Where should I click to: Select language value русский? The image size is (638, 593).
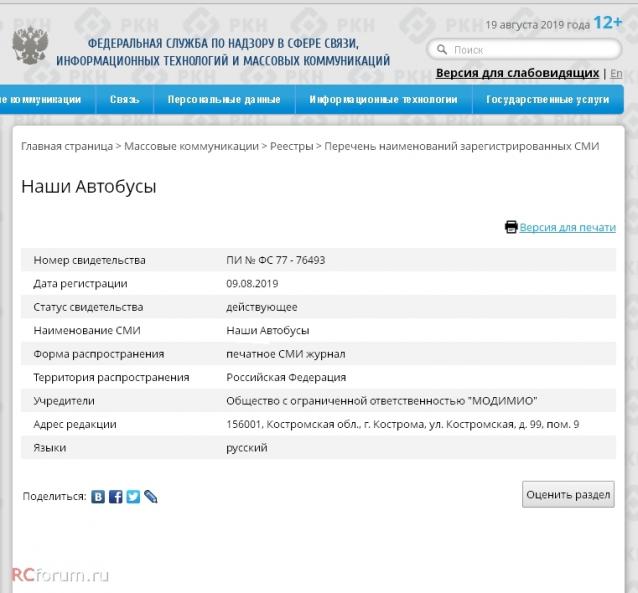247,448
